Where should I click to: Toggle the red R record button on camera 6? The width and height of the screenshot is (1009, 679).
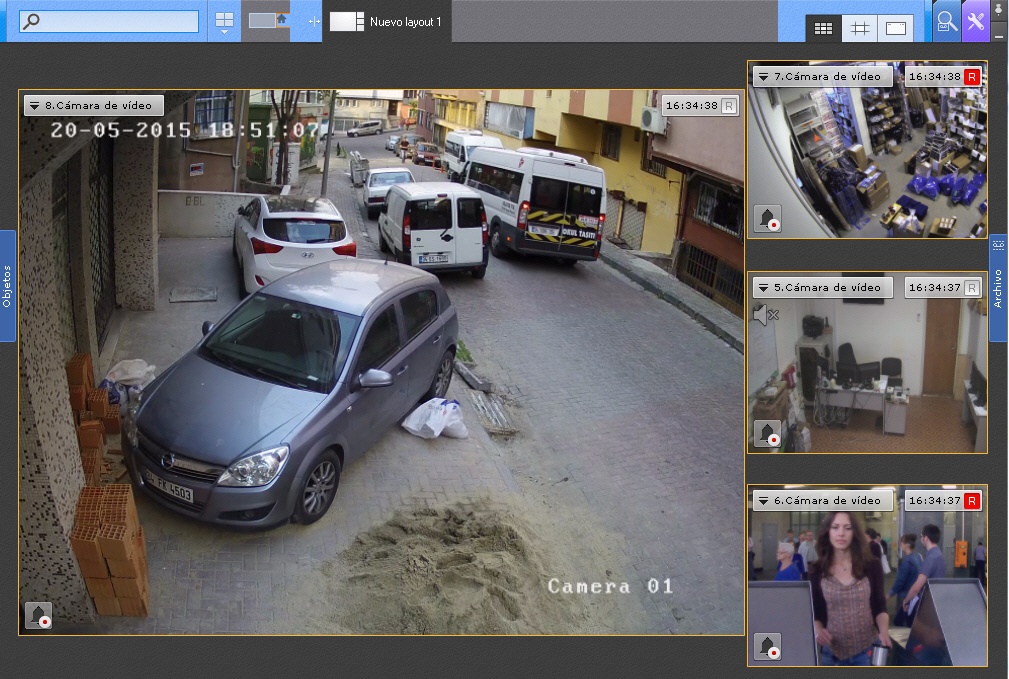point(971,500)
